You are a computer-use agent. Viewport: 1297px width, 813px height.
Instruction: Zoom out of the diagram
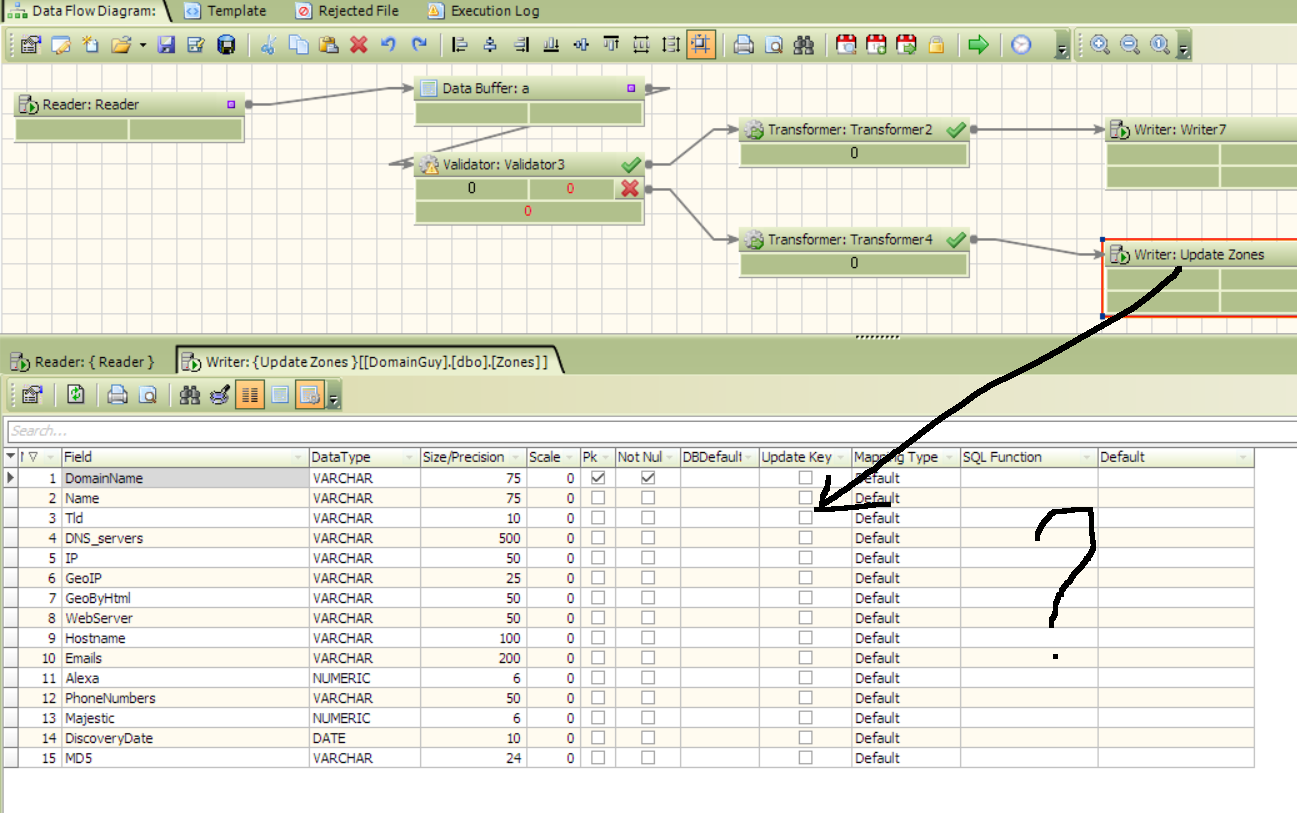1130,45
